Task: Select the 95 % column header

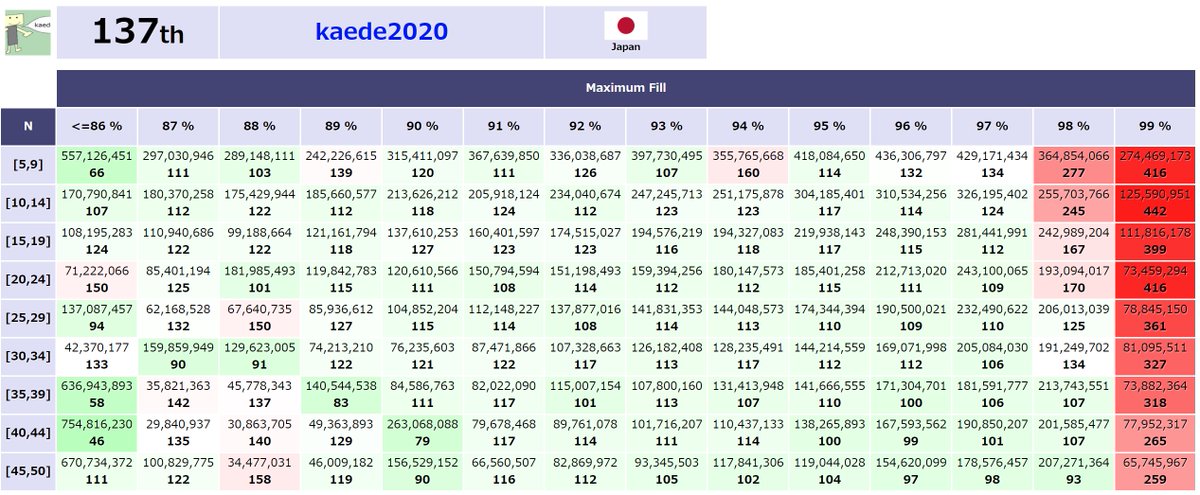Action: tap(829, 126)
